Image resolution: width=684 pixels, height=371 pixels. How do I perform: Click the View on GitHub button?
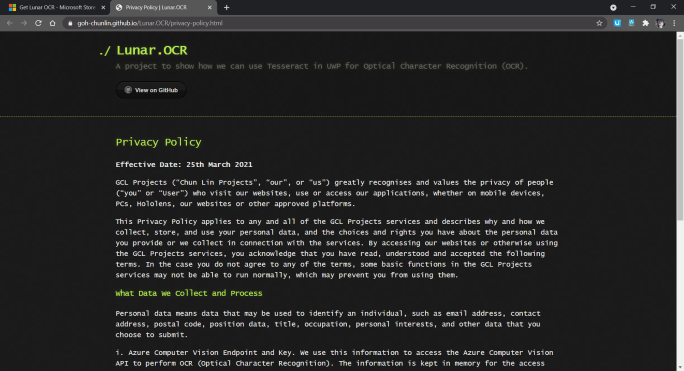[151, 90]
